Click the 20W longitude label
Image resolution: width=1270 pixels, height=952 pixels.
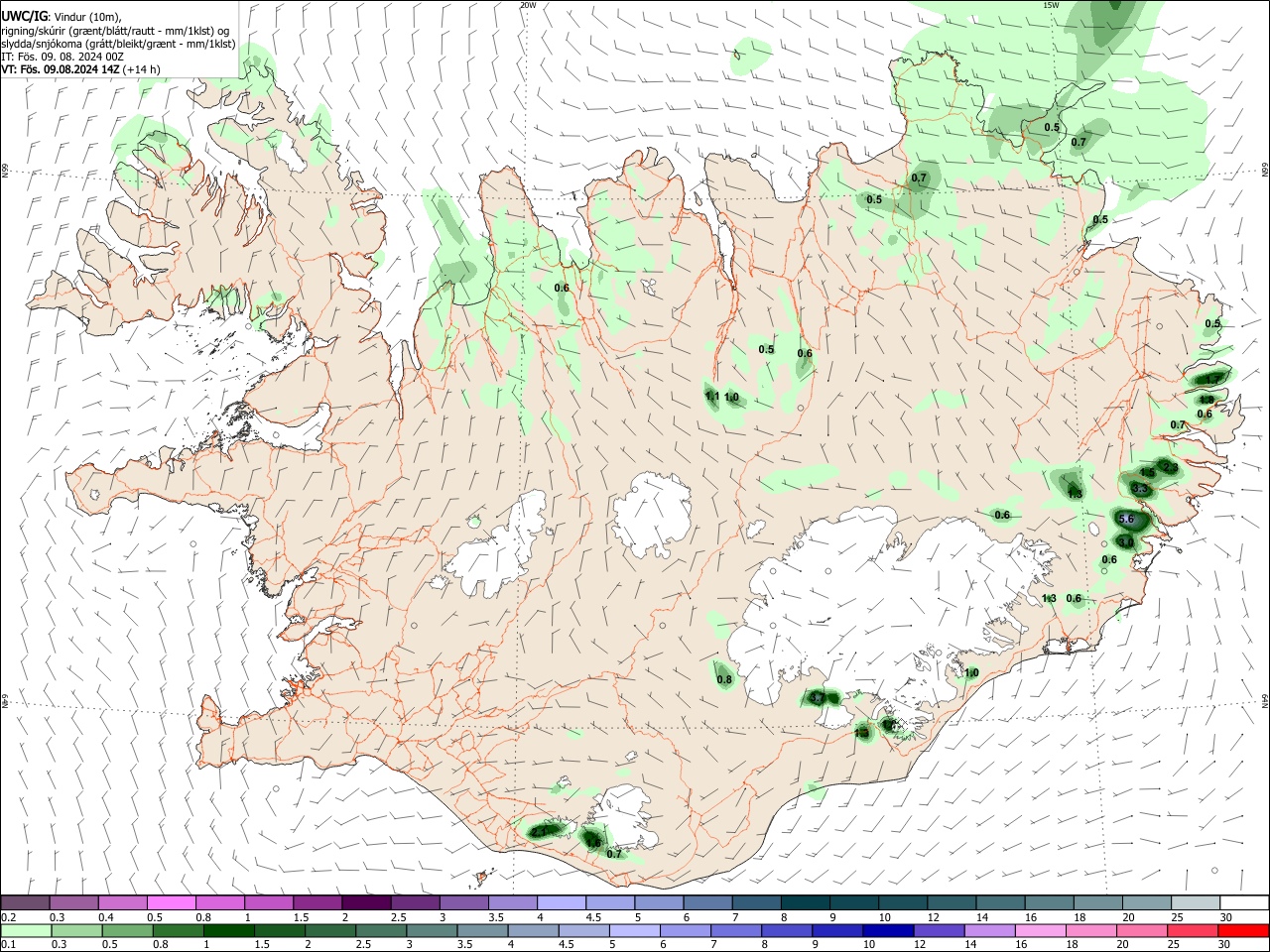coord(528,5)
